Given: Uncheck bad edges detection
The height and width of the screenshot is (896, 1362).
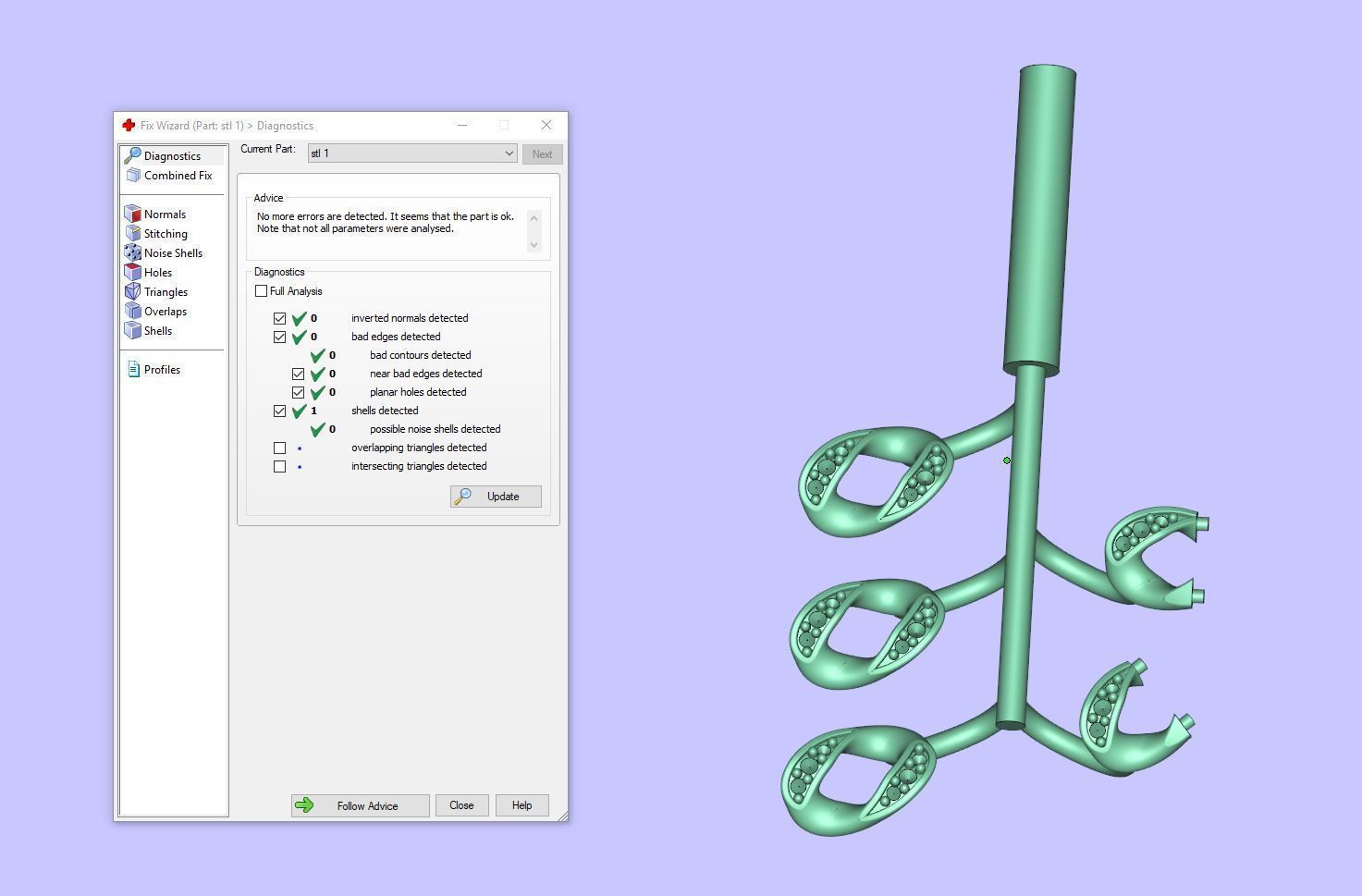Looking at the screenshot, I should click(279, 337).
